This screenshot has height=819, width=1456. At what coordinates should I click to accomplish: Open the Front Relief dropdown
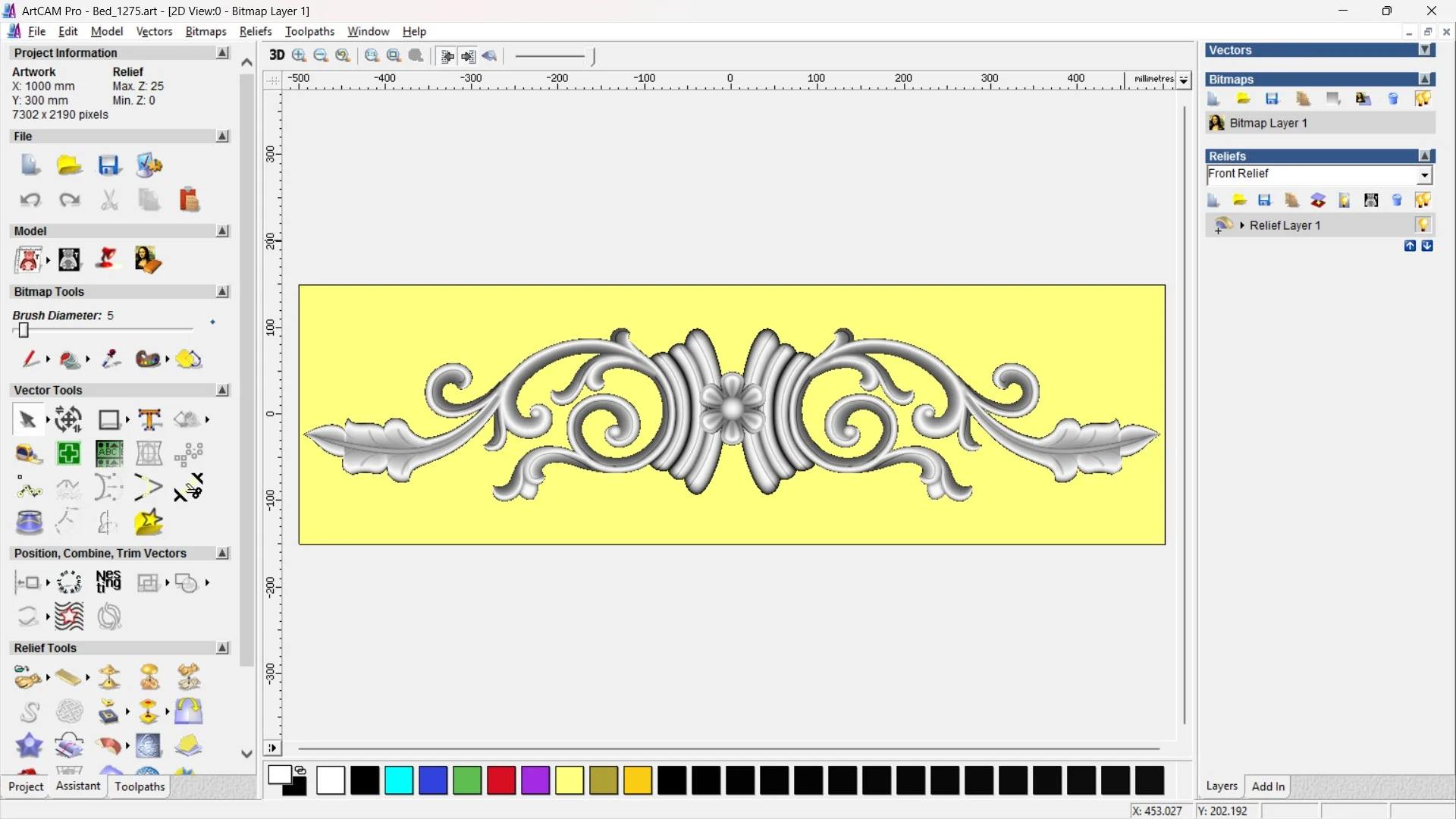click(1425, 175)
